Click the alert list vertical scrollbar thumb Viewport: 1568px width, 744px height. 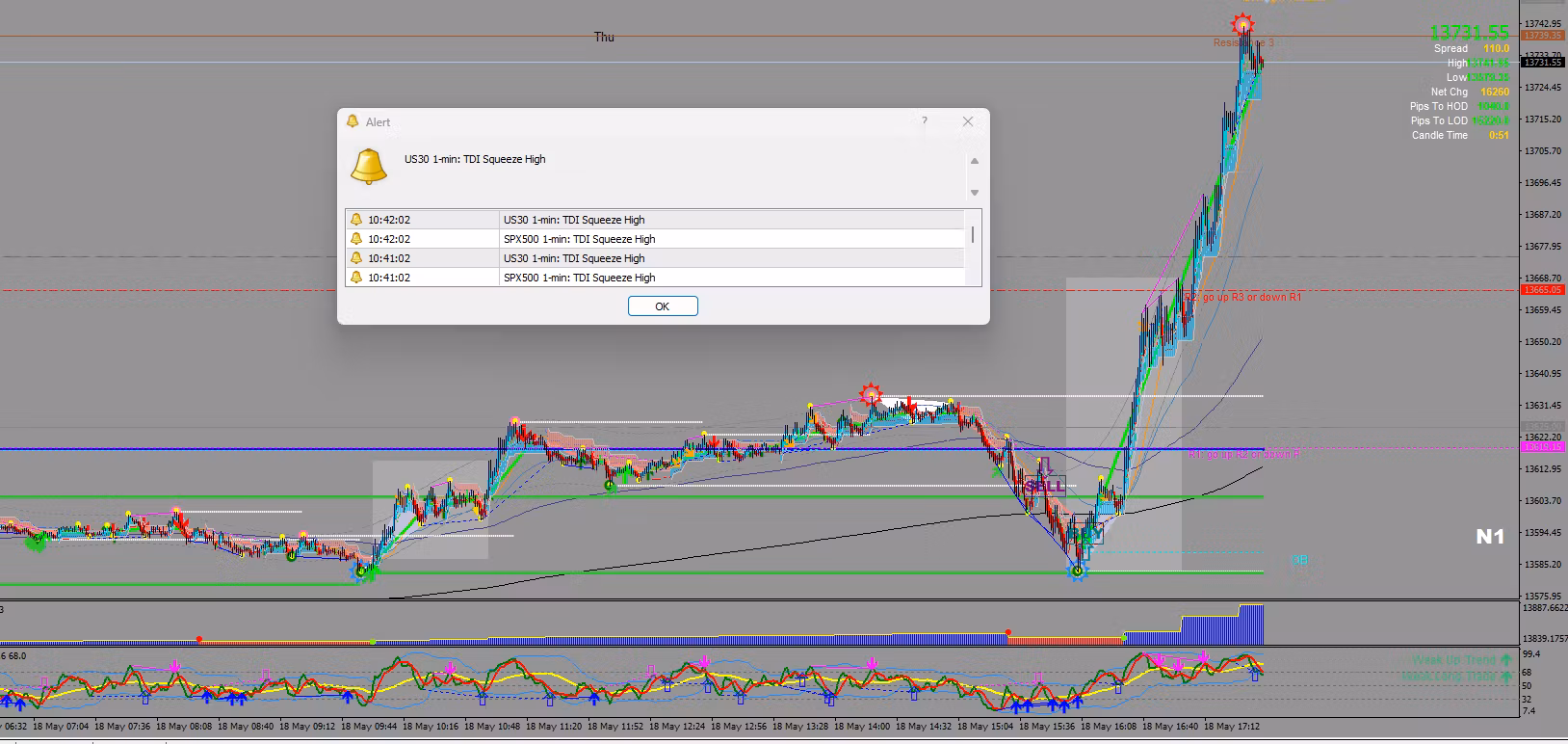[x=973, y=234]
